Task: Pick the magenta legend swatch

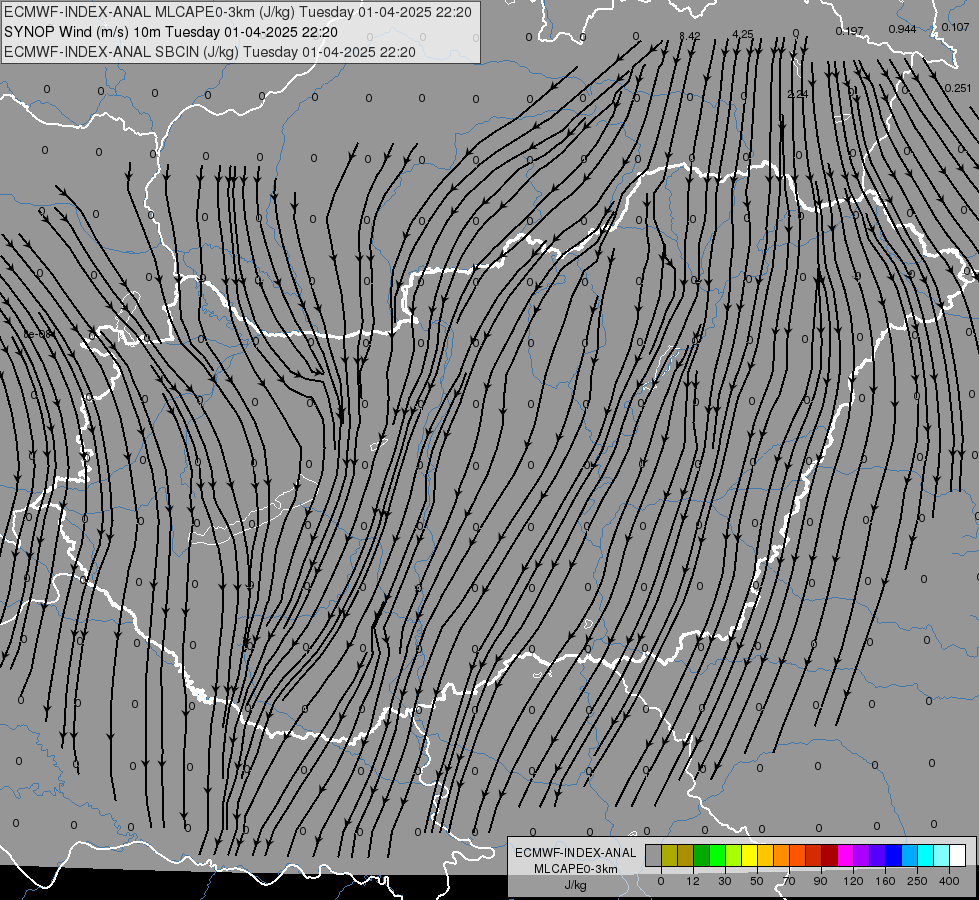Action: [845, 855]
